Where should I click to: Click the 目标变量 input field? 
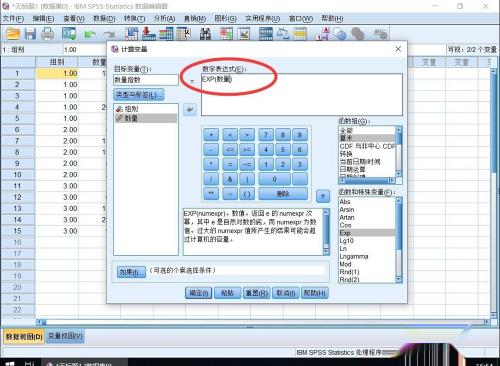pos(146,80)
